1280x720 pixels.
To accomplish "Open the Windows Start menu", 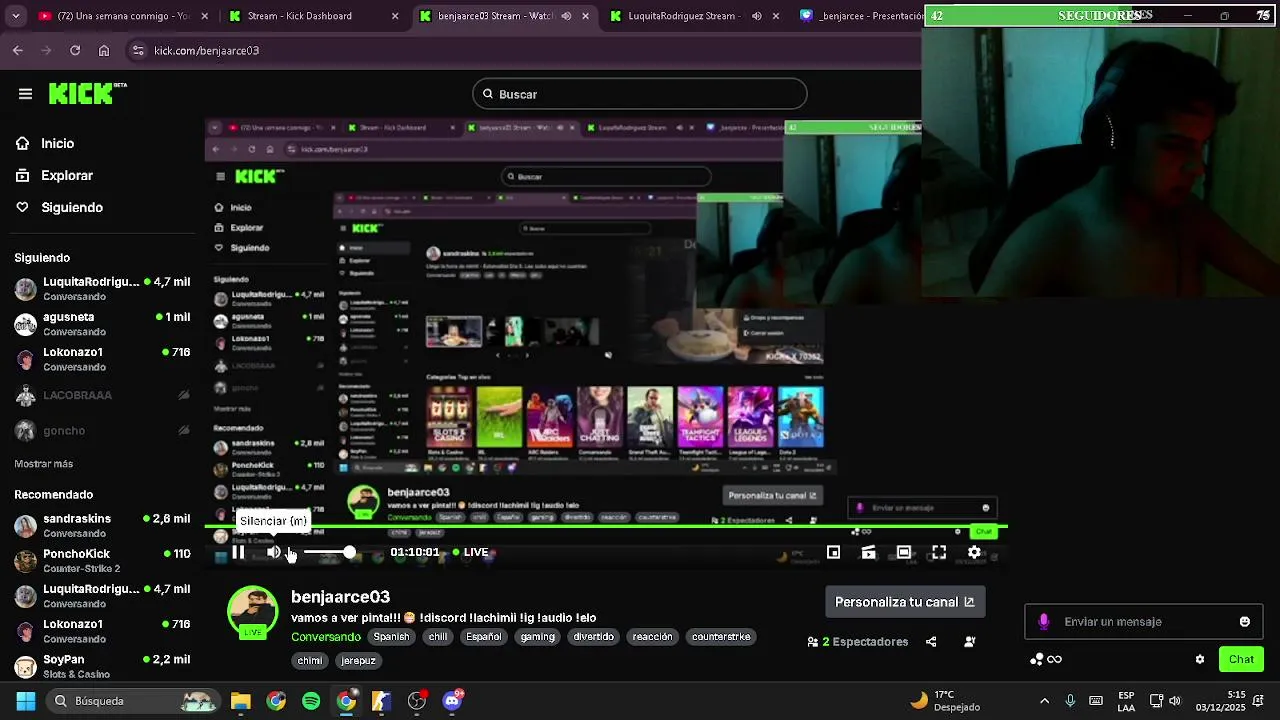I will coord(26,701).
